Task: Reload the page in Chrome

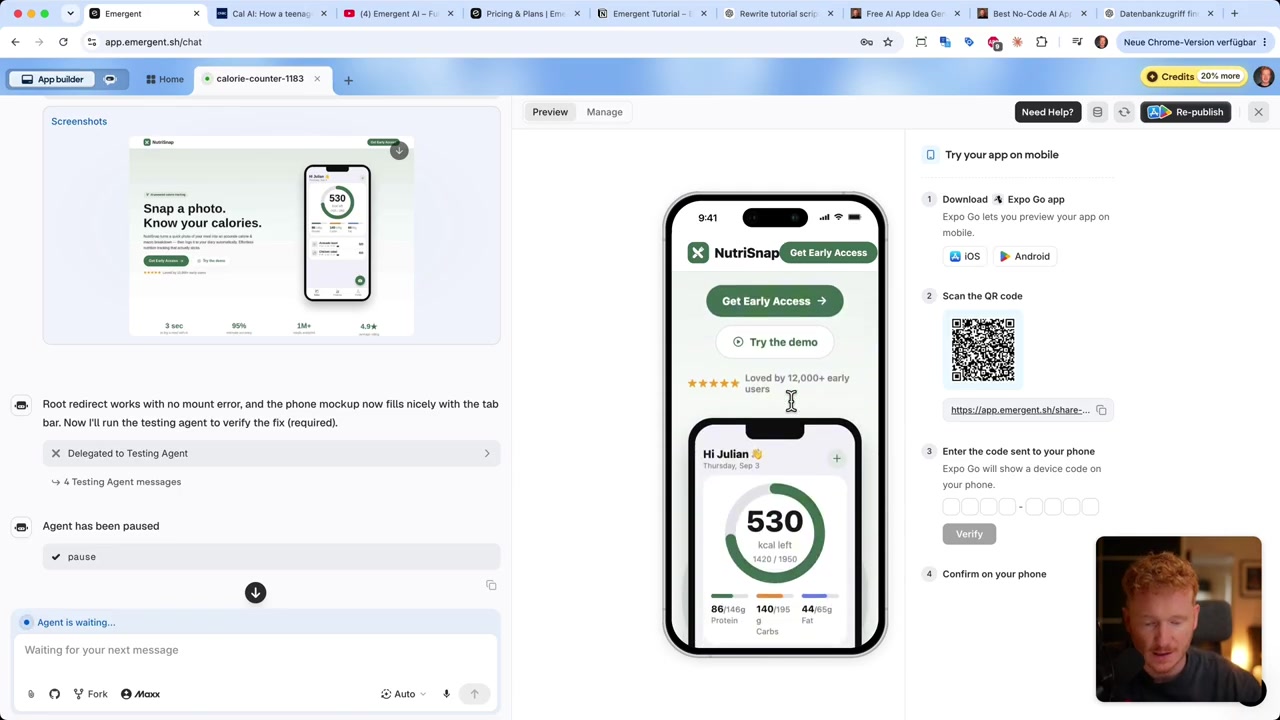Action: pyautogui.click(x=63, y=42)
